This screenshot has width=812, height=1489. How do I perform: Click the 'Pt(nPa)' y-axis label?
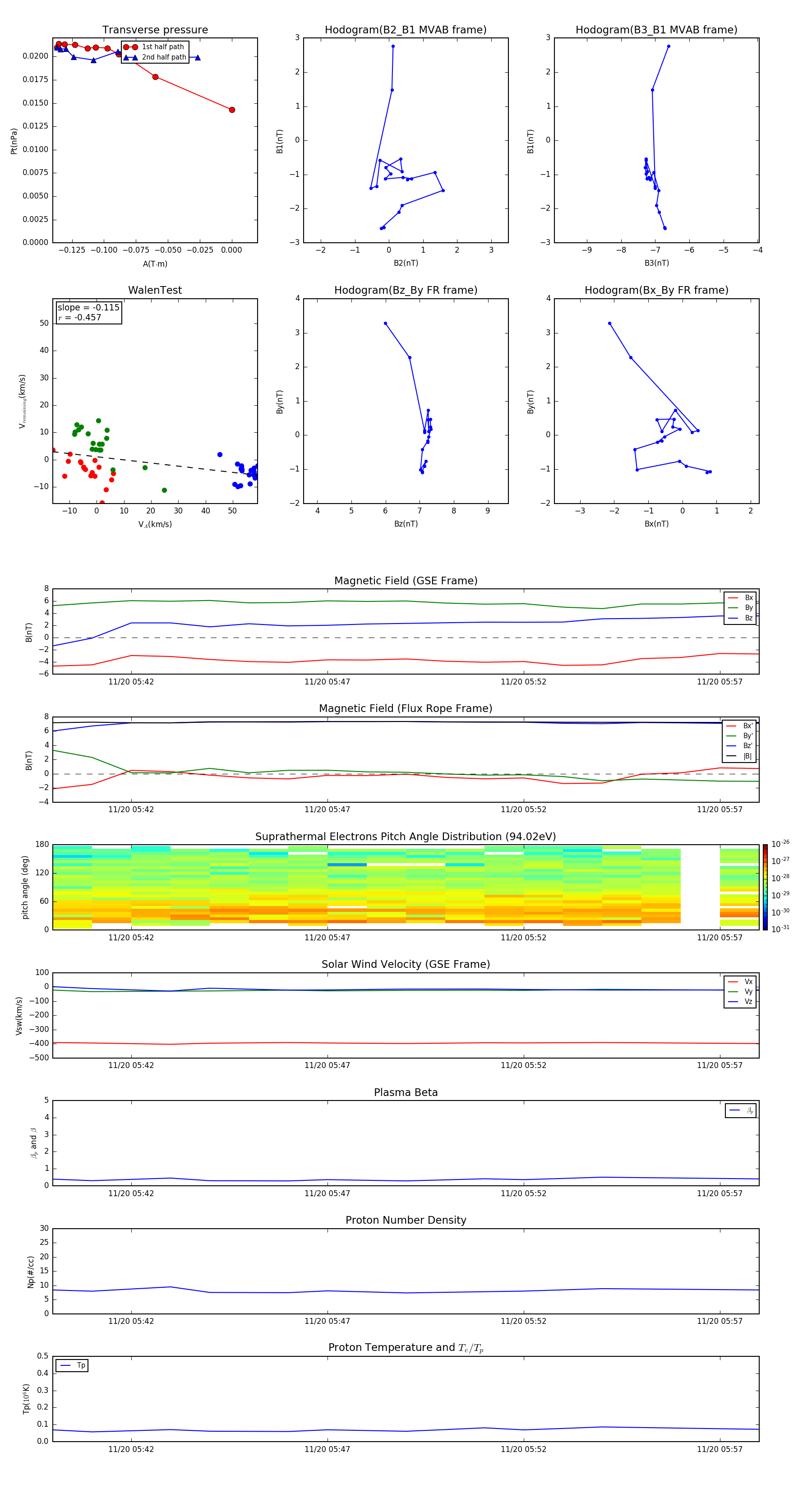click(14, 141)
